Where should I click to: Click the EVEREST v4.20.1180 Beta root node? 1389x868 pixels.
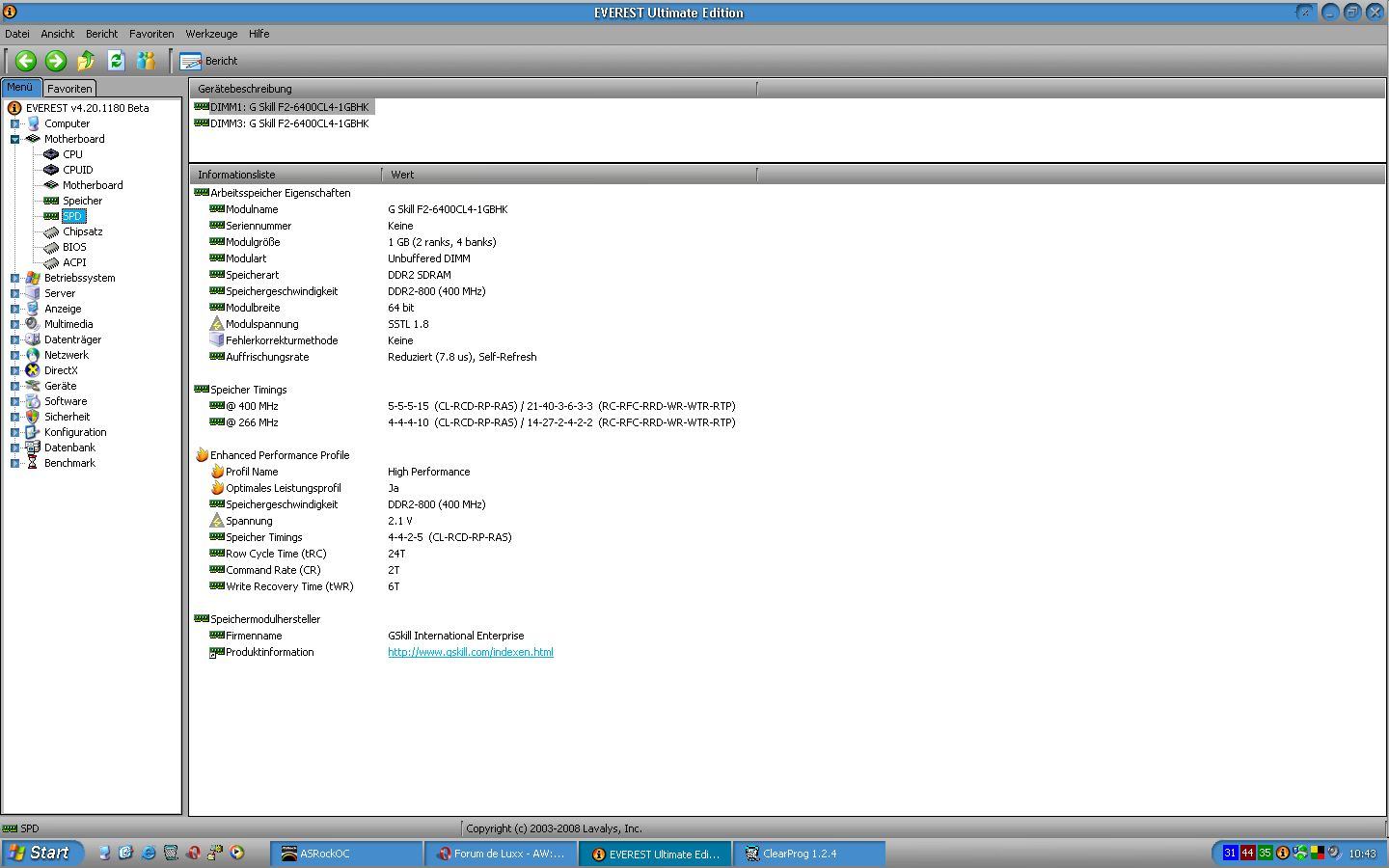87,108
